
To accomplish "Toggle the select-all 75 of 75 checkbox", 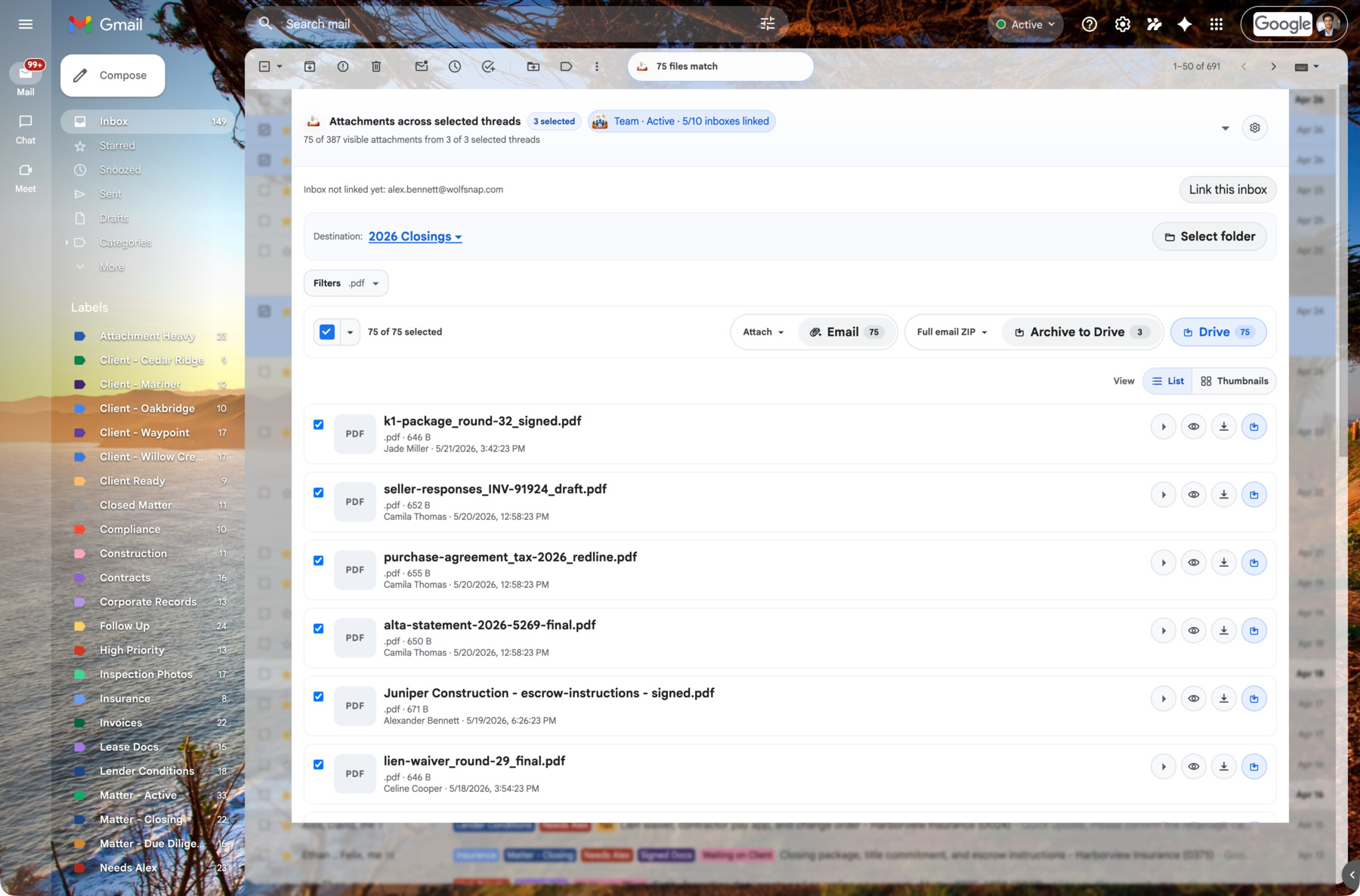I will [x=327, y=332].
